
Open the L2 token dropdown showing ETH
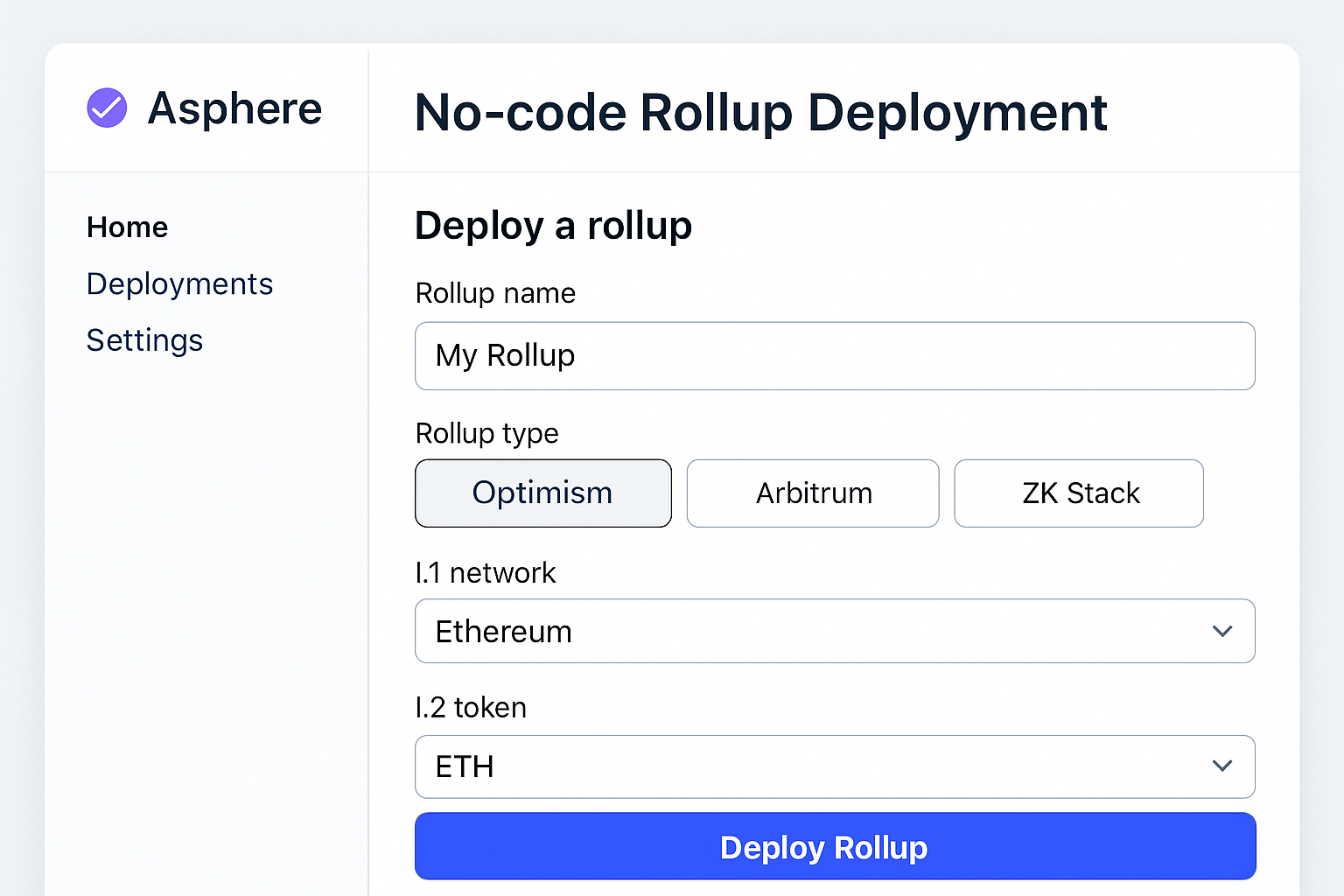click(x=835, y=767)
